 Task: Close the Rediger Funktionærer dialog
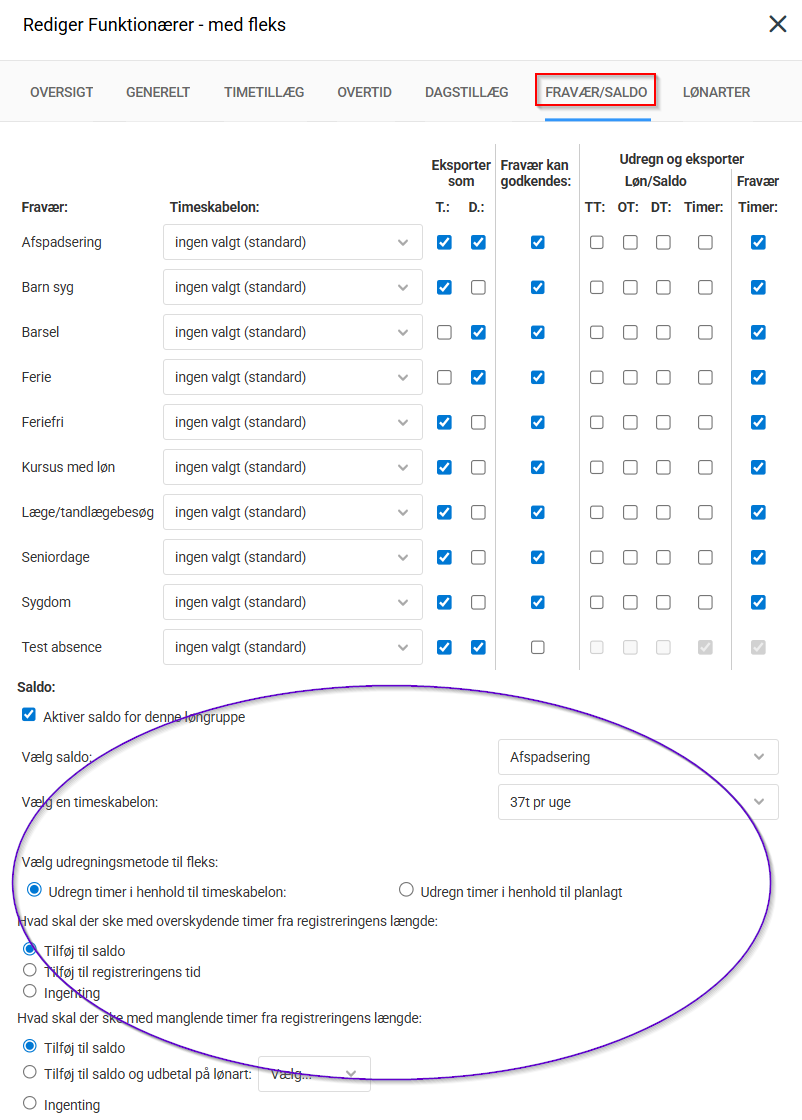[777, 24]
